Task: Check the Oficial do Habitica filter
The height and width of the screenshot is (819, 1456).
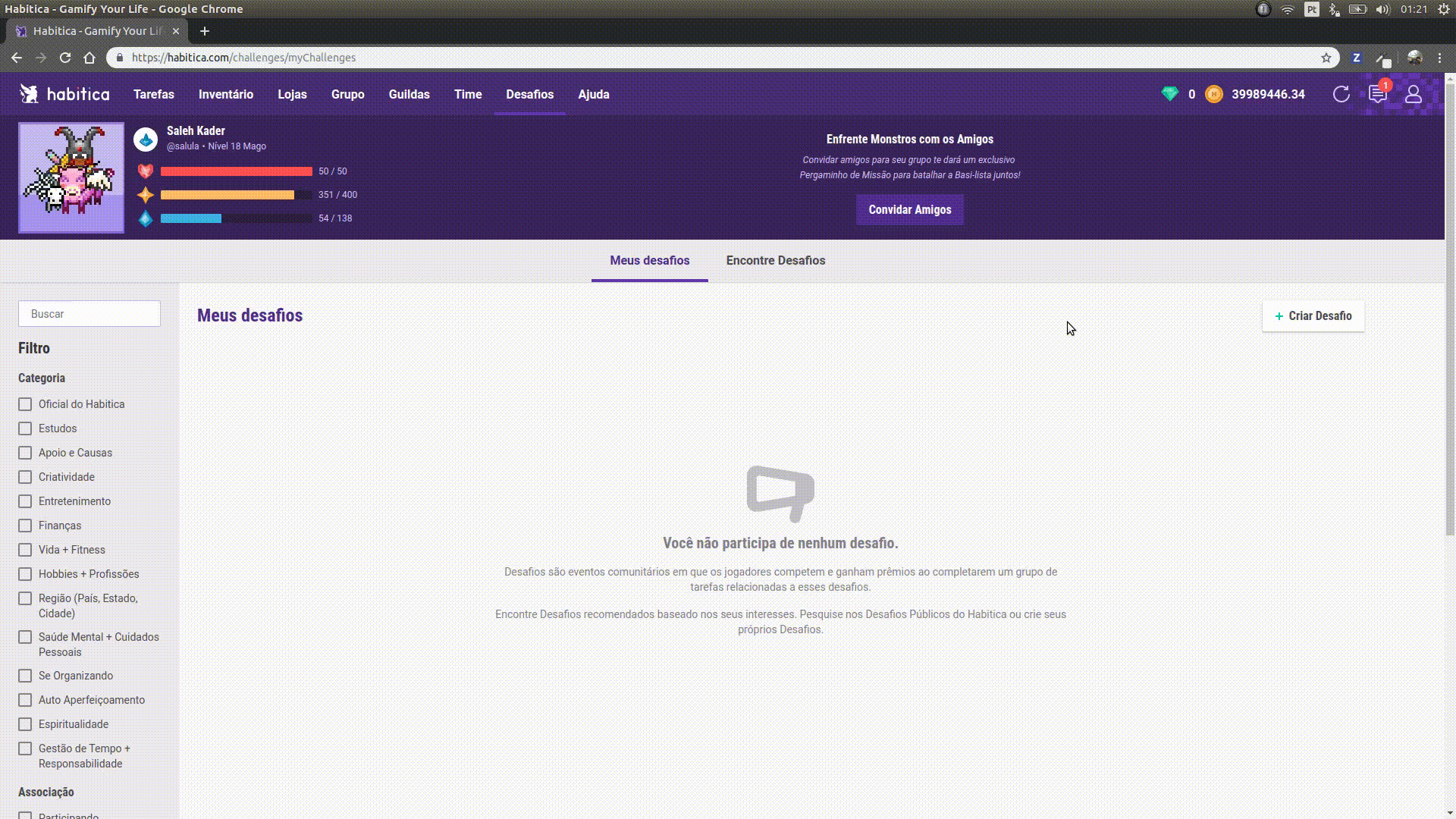Action: [25, 404]
